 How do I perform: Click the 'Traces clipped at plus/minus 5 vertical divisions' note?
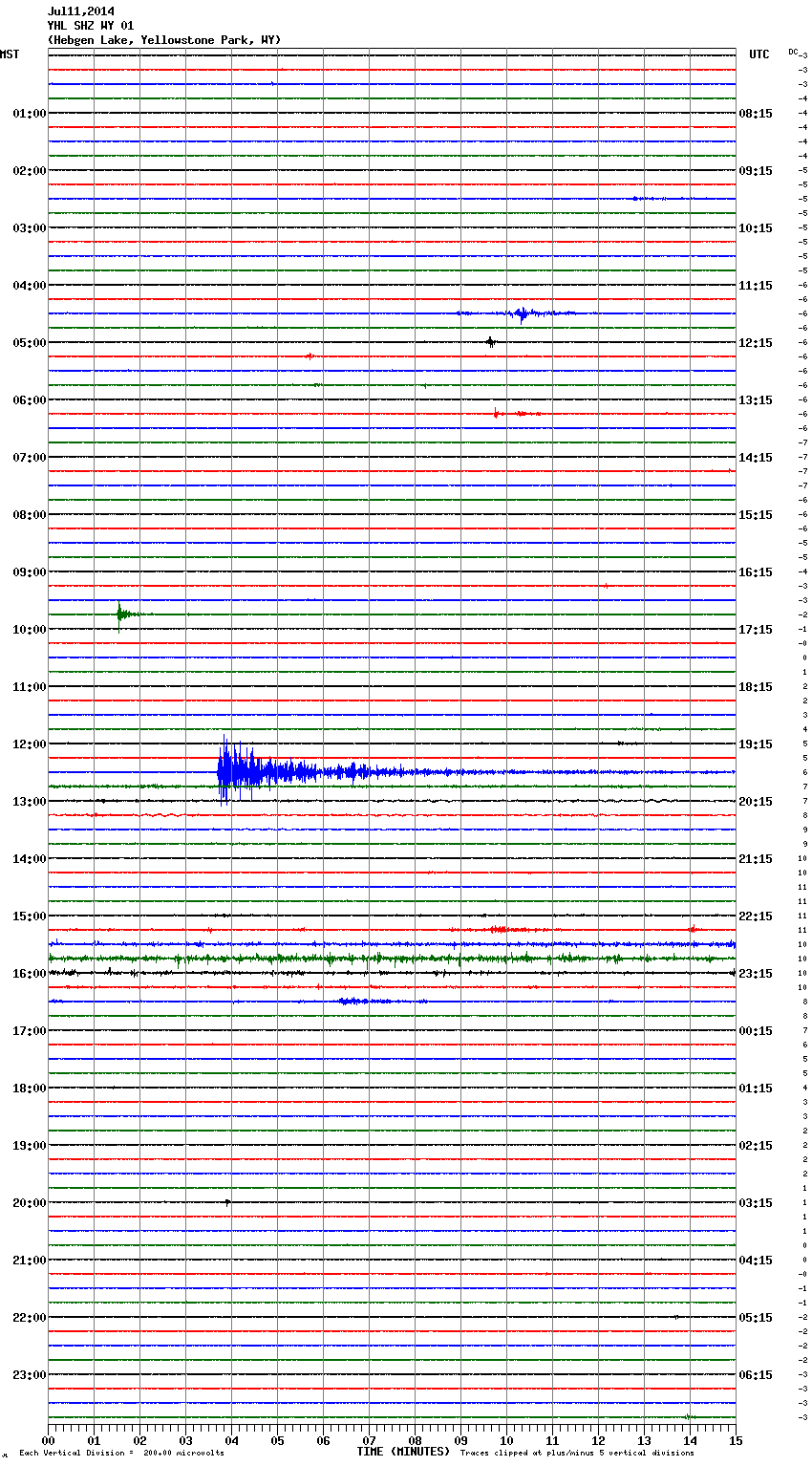point(577,1454)
